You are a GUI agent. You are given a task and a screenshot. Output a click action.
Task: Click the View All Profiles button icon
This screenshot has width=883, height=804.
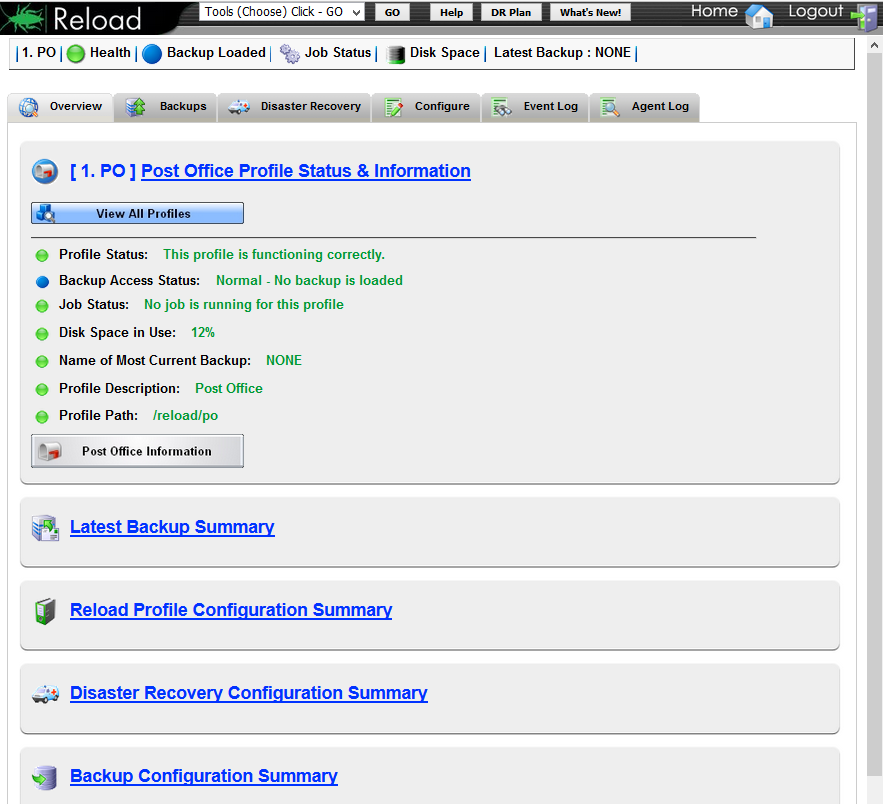coord(45,213)
